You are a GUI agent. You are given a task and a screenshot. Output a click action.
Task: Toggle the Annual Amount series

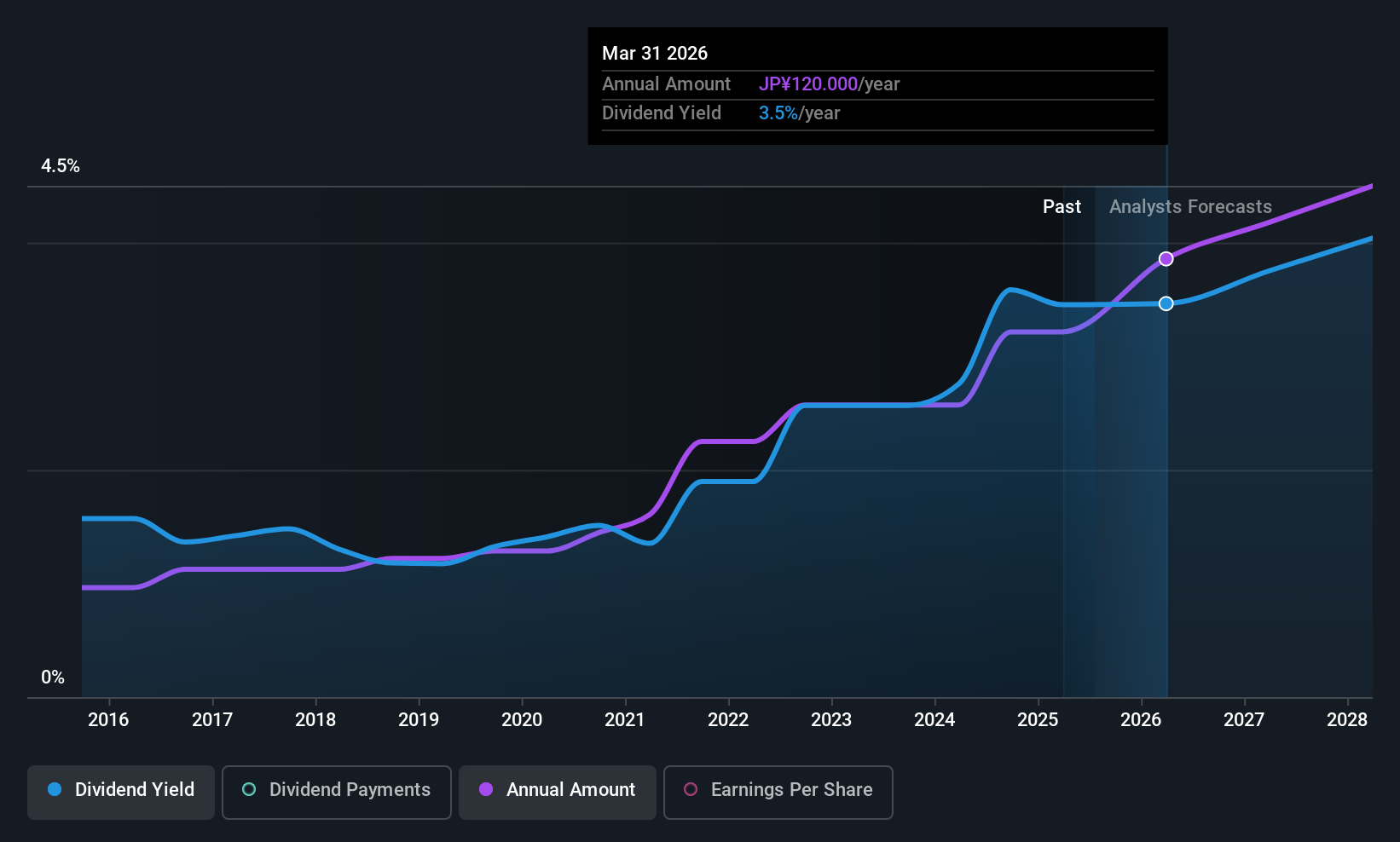558,793
